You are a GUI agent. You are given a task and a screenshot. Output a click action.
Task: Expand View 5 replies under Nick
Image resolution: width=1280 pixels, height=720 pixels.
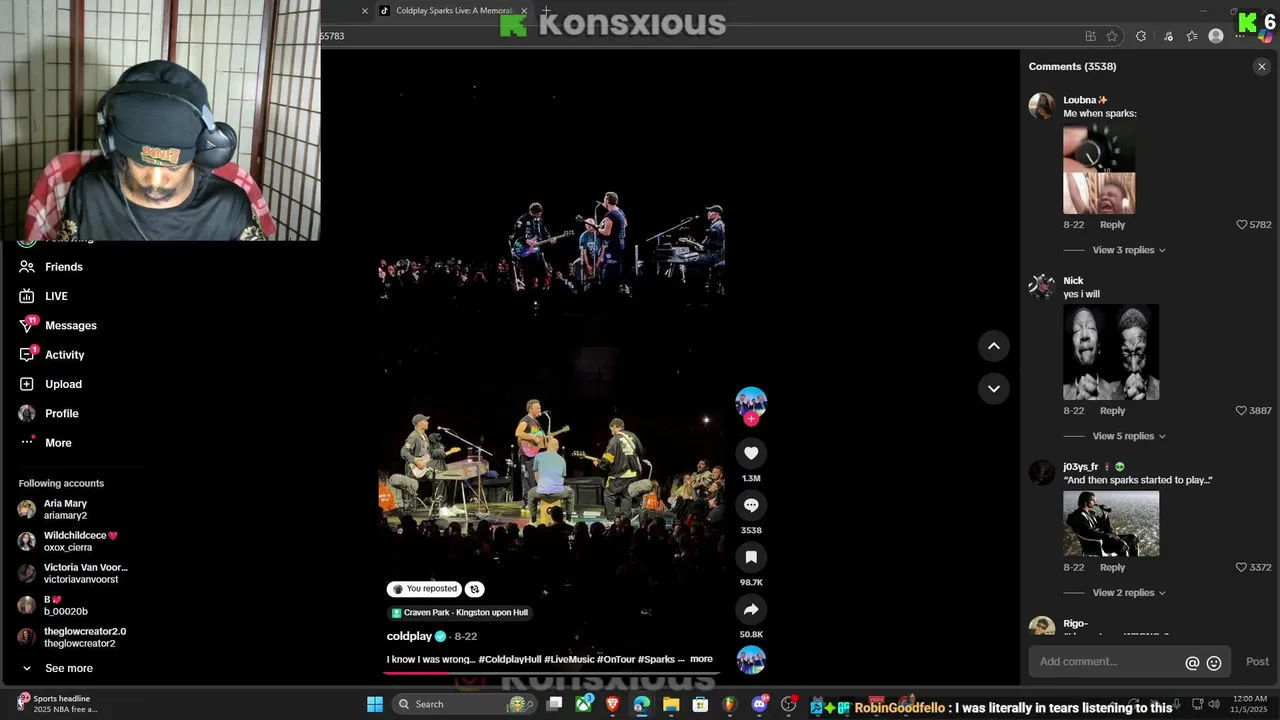tap(1129, 436)
